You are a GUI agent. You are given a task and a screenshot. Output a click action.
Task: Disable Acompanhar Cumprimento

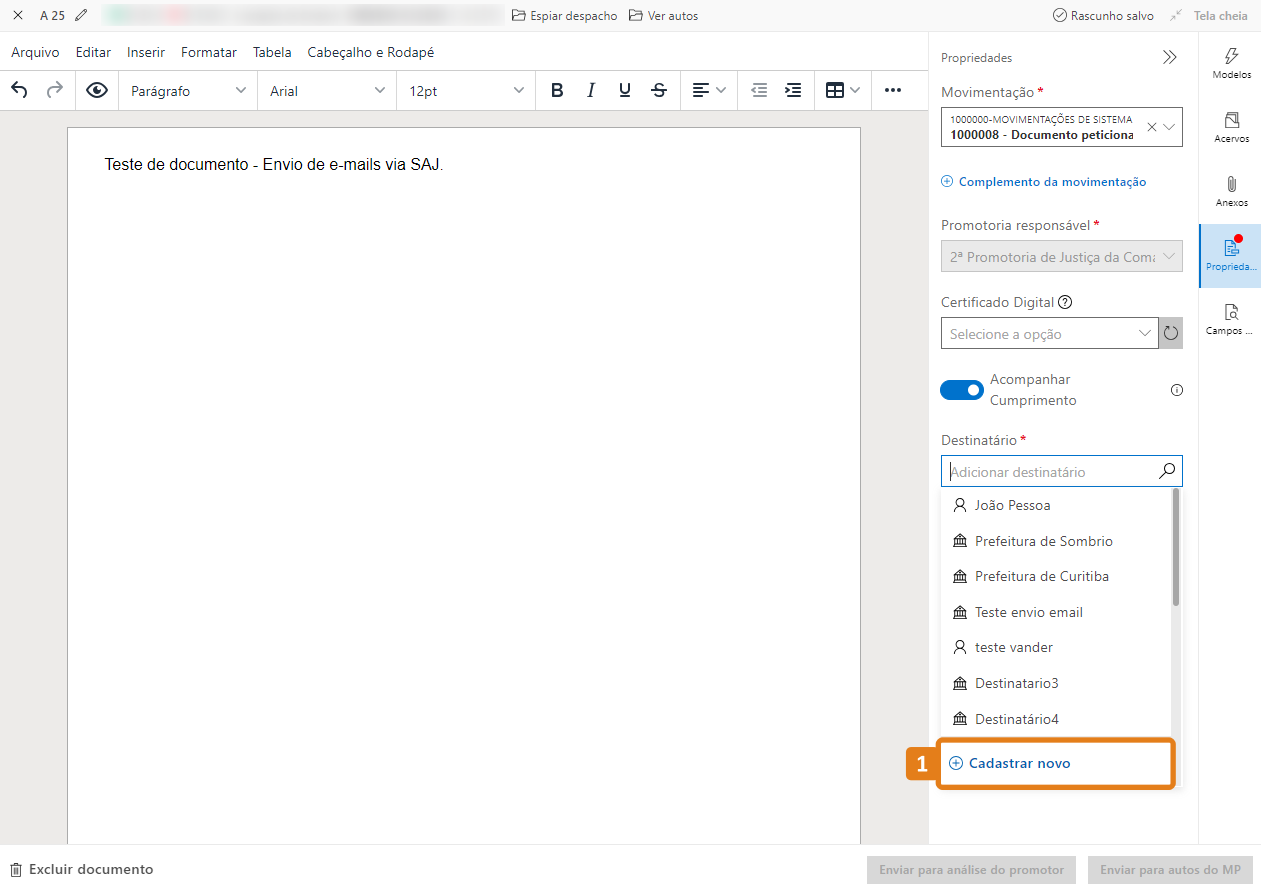tap(961, 389)
